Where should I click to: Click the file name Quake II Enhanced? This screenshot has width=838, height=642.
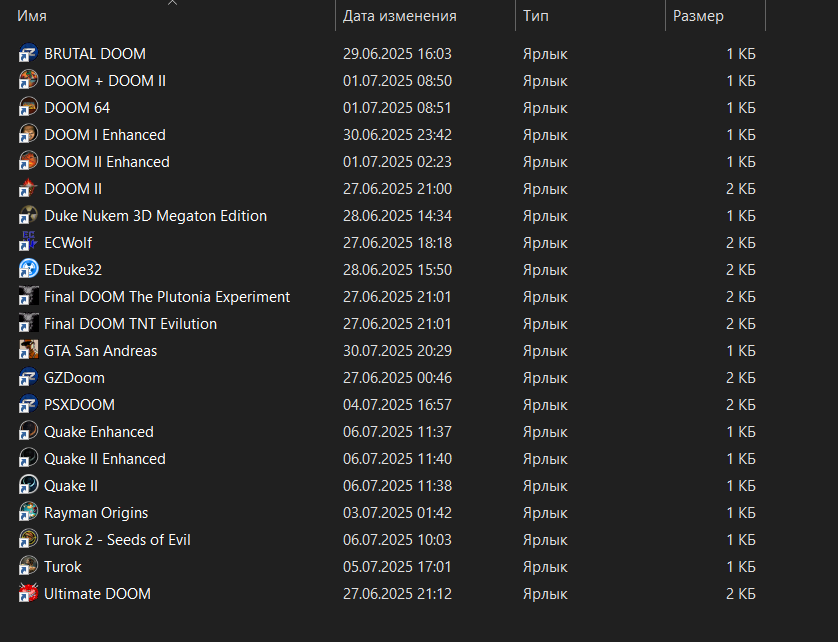pos(105,459)
